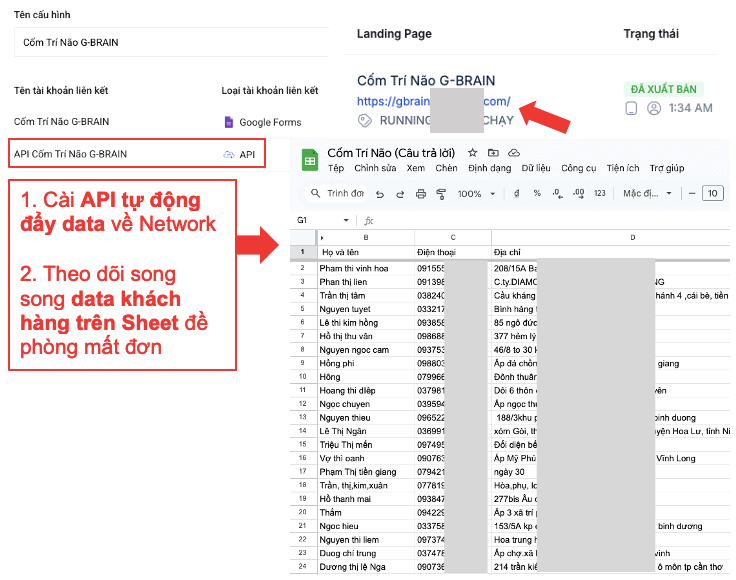
Task: Click the Tên cấu hình input field
Action: coord(171,42)
